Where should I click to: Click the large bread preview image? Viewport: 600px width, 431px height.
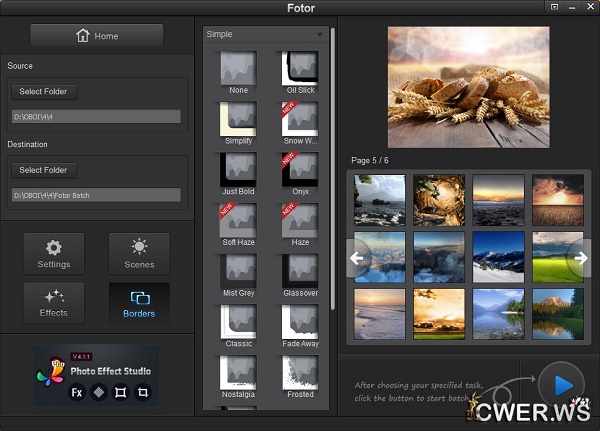click(x=469, y=87)
